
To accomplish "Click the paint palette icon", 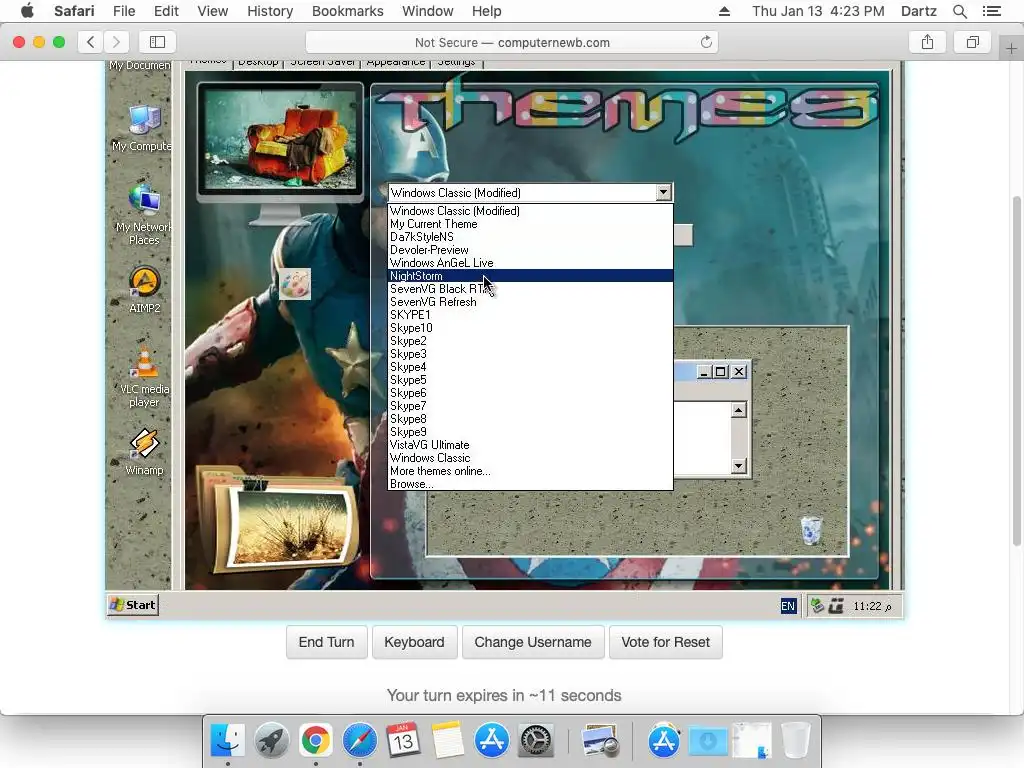I will pos(295,284).
